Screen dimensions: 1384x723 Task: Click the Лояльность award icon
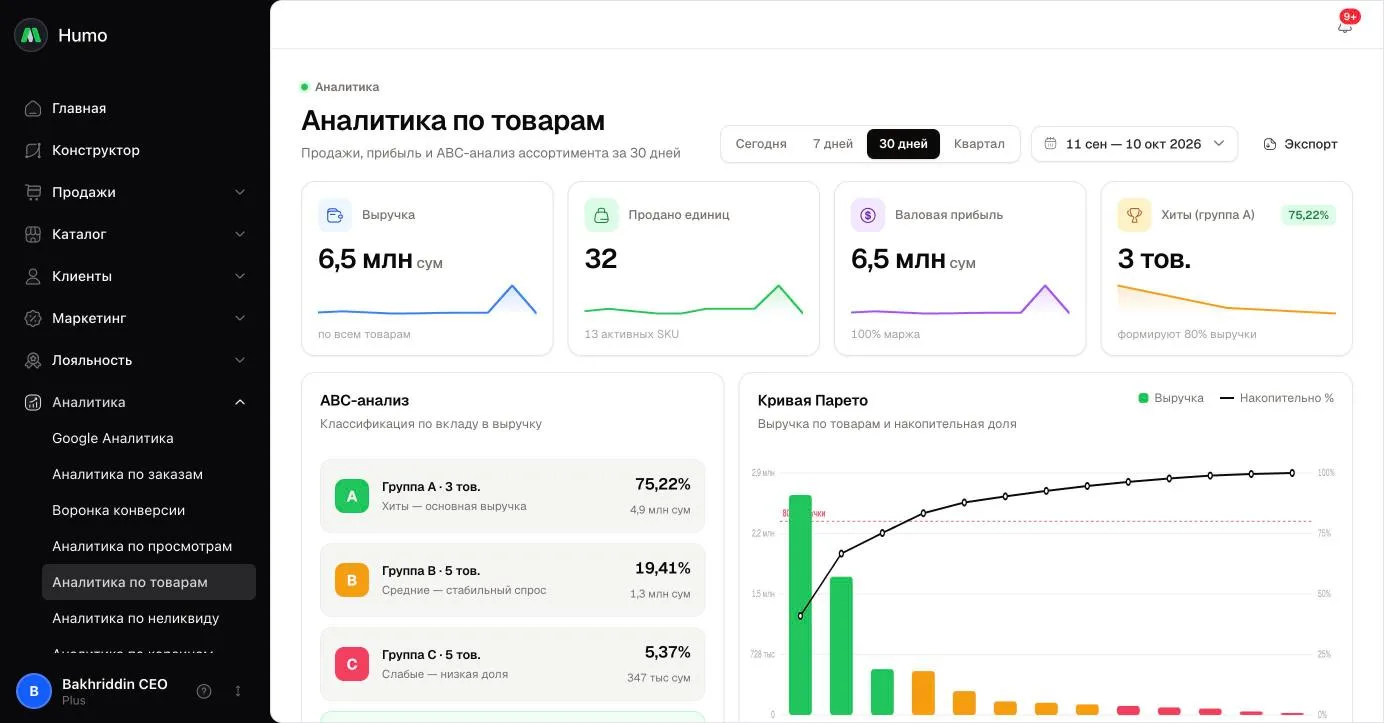[33, 360]
